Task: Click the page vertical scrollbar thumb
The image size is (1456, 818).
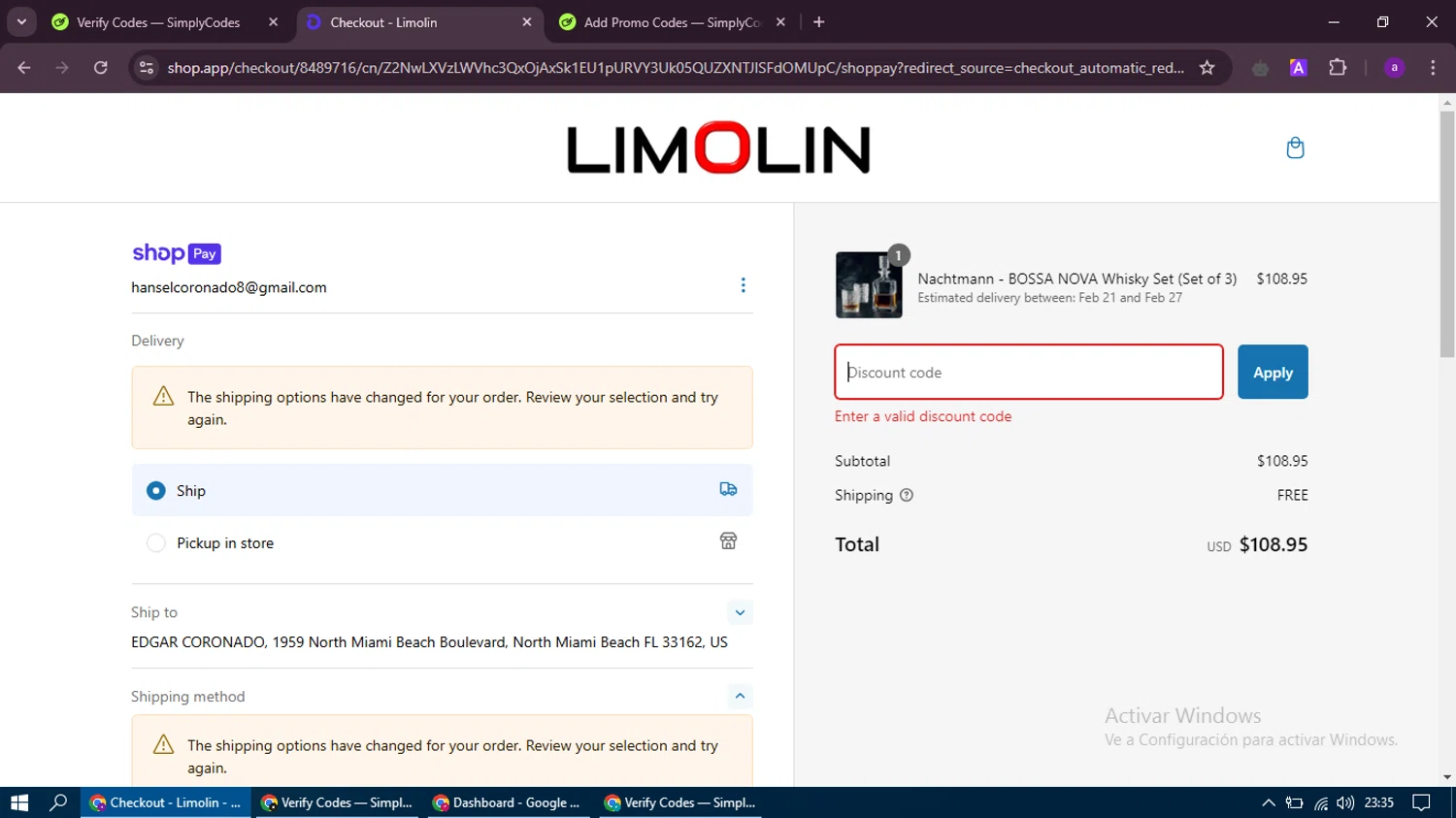Action: pyautogui.click(x=1447, y=233)
